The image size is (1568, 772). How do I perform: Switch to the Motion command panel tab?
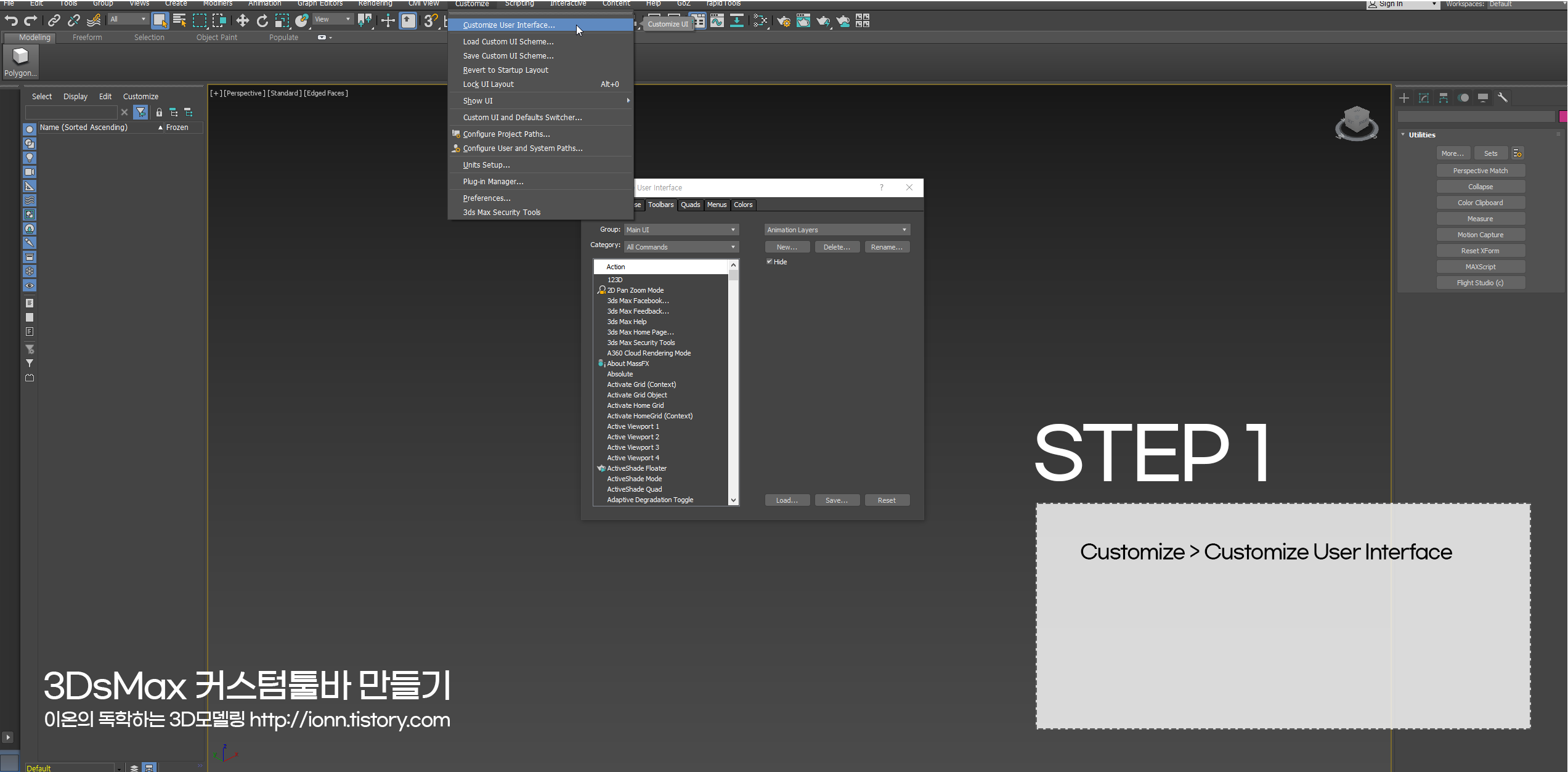pos(1463,97)
